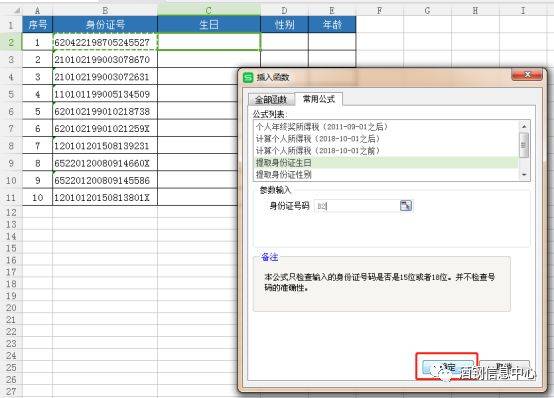This screenshot has width=554, height=398.
Task: Click the 序号 header cell
Action: tap(37, 25)
